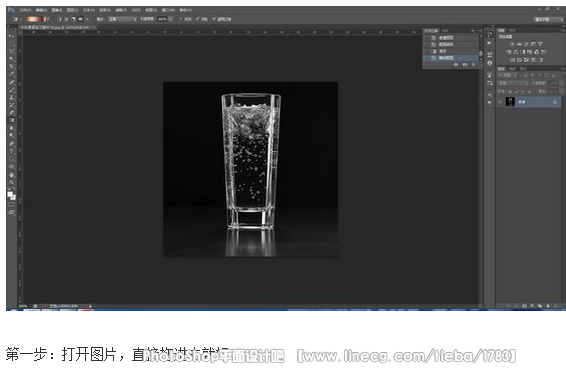Open the layer Opacity dropdown arrow

561,83
